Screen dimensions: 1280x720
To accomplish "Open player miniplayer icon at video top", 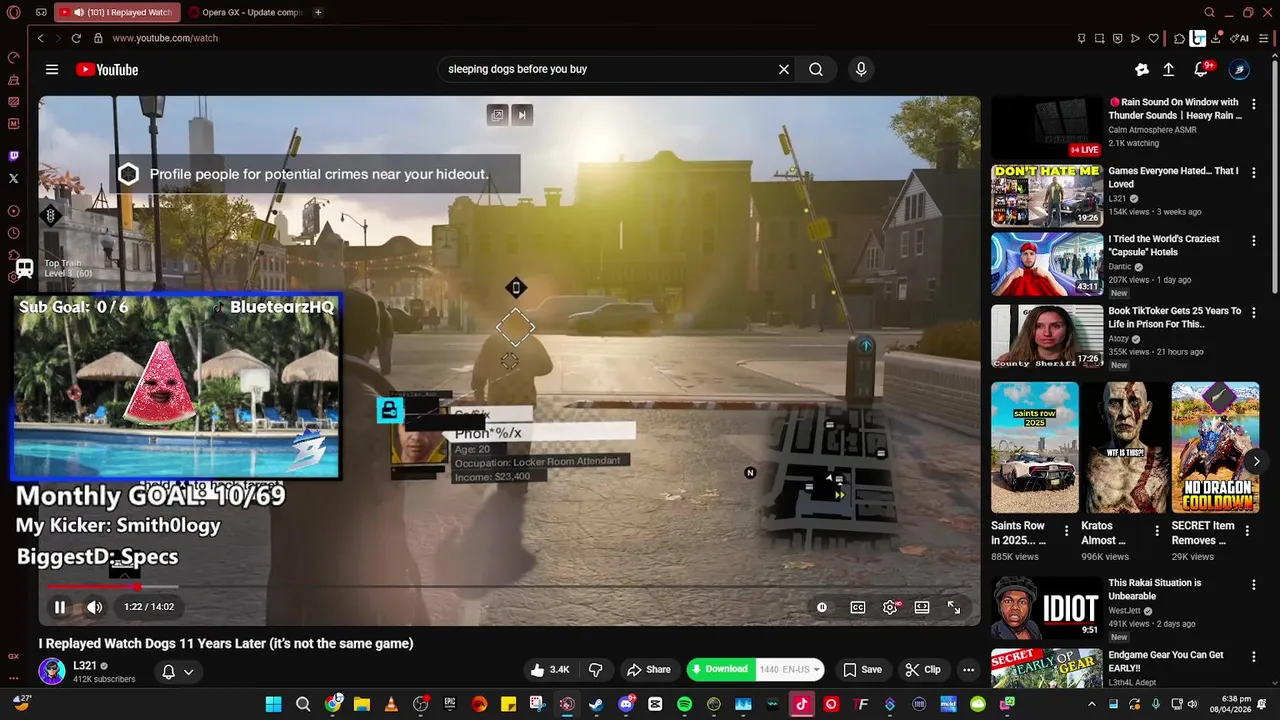I will click(497, 115).
